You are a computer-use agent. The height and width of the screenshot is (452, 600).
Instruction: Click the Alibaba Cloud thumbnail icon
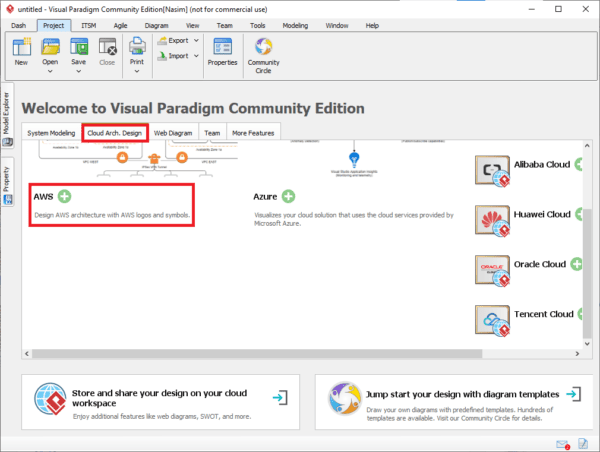pyautogui.click(x=492, y=171)
